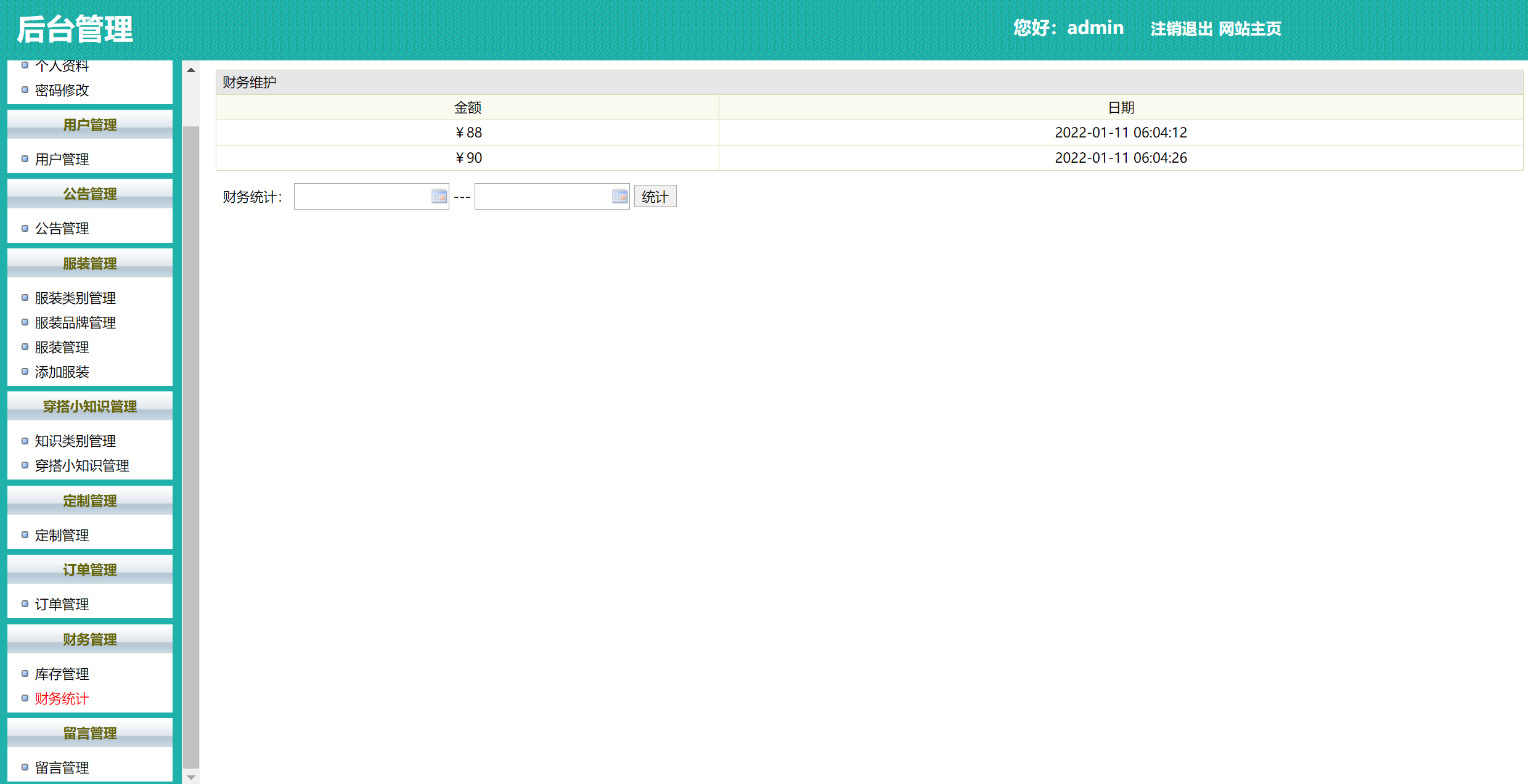Viewport: 1528px width, 784px height.
Task: Open 密码修改 sidebar item
Action: coord(62,90)
